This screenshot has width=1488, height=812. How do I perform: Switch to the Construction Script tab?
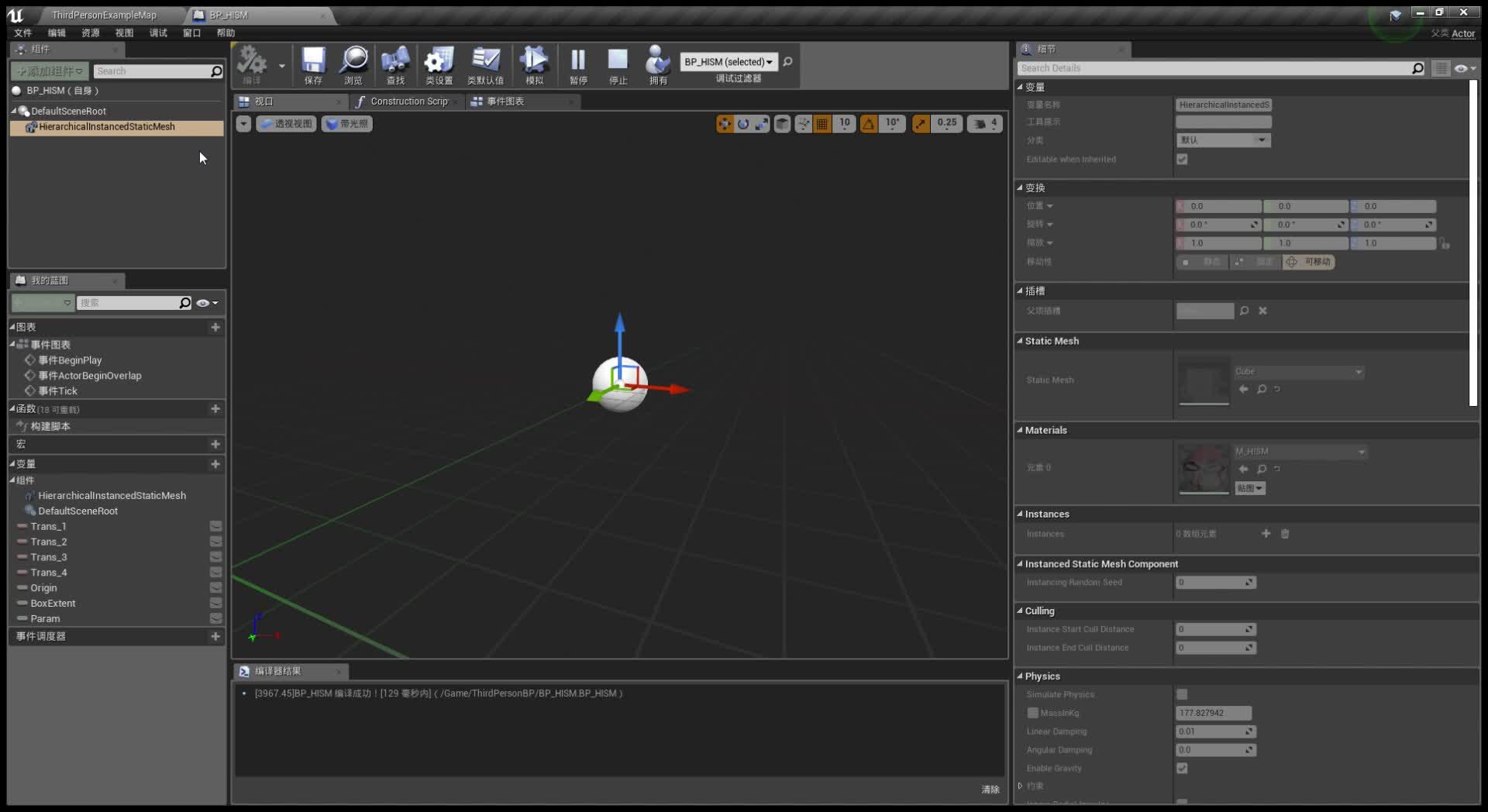407,101
